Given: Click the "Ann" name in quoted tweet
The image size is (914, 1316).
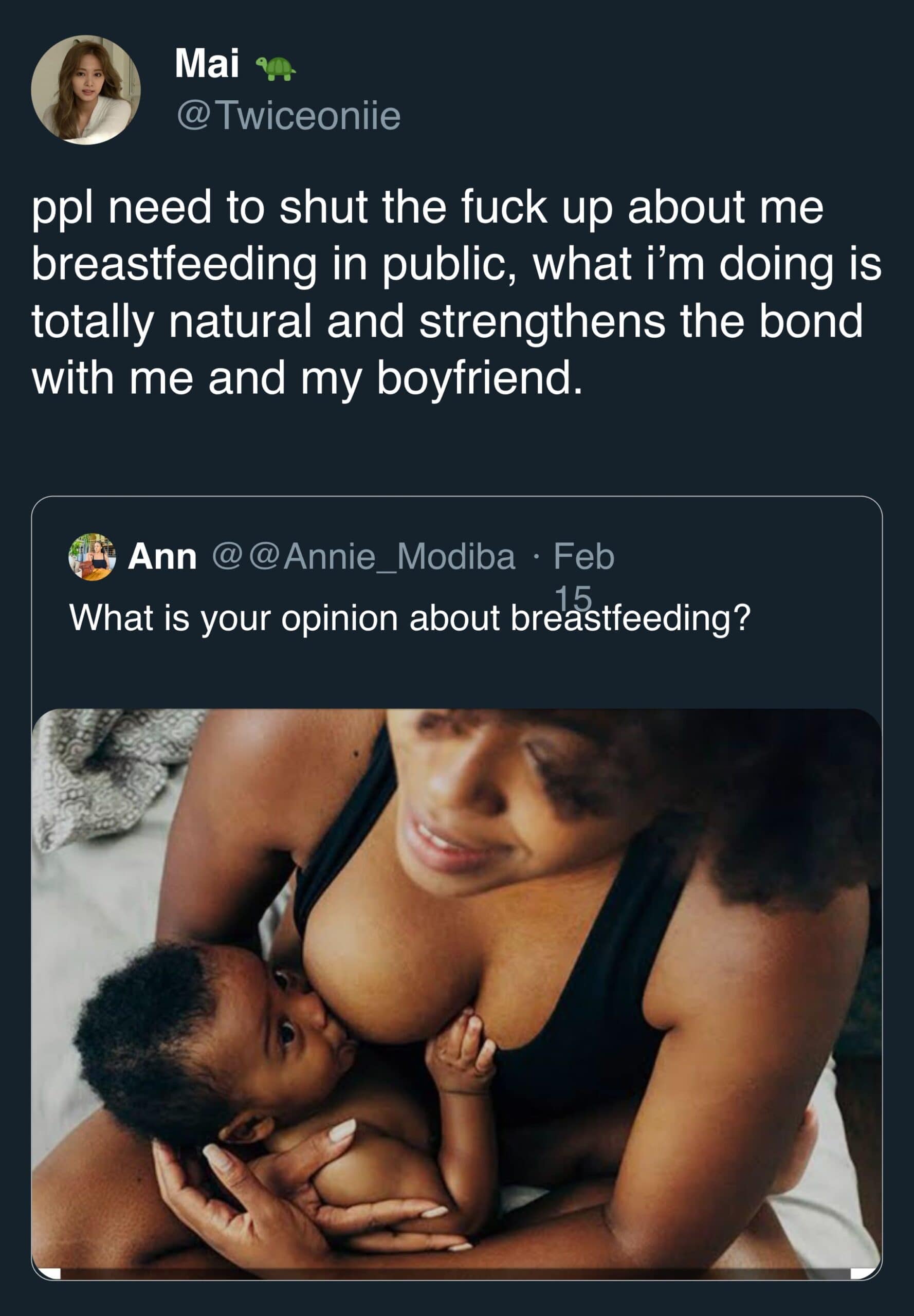Looking at the screenshot, I should point(162,556).
